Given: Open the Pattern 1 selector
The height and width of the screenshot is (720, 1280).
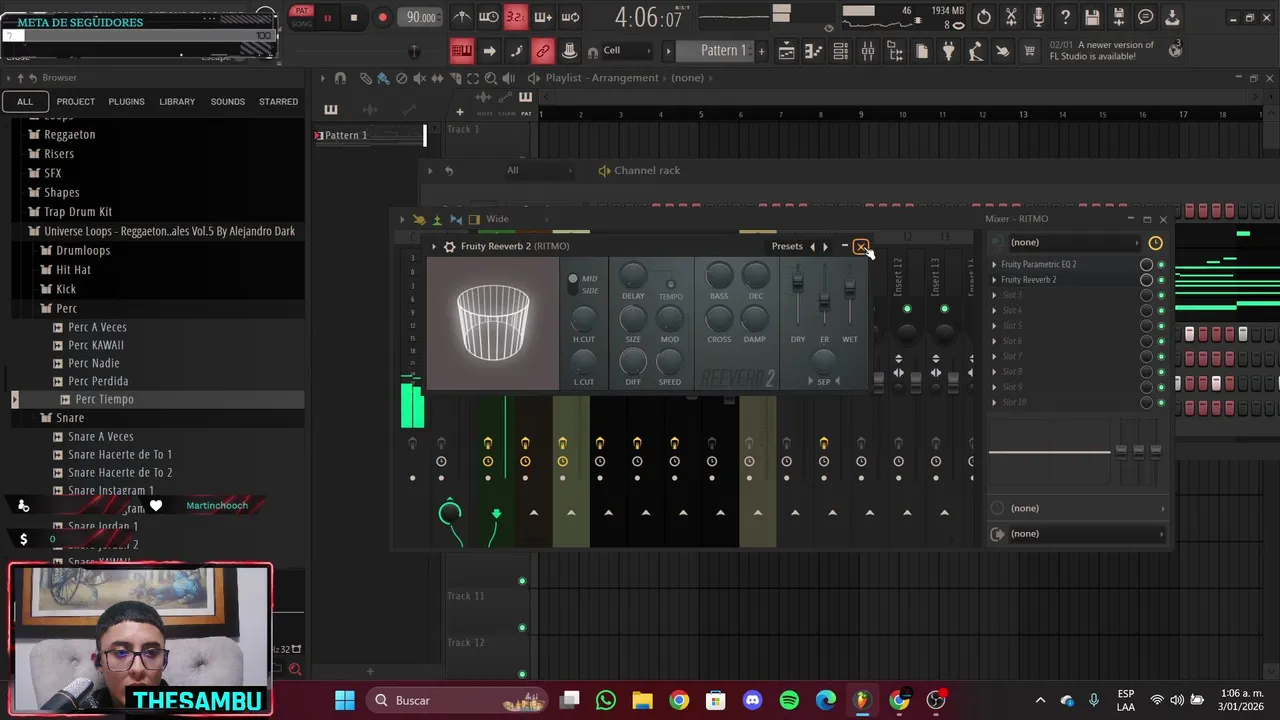Looking at the screenshot, I should tap(722, 50).
